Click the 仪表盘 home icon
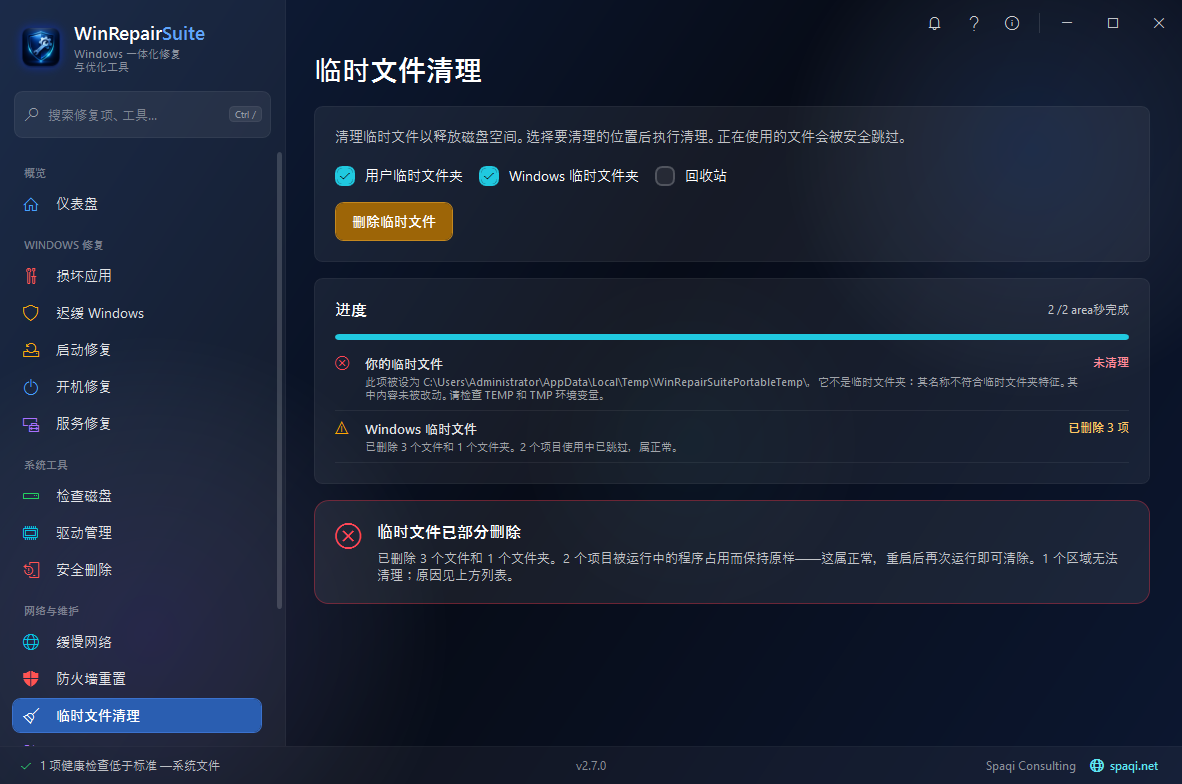1182x784 pixels. pyautogui.click(x=31, y=204)
